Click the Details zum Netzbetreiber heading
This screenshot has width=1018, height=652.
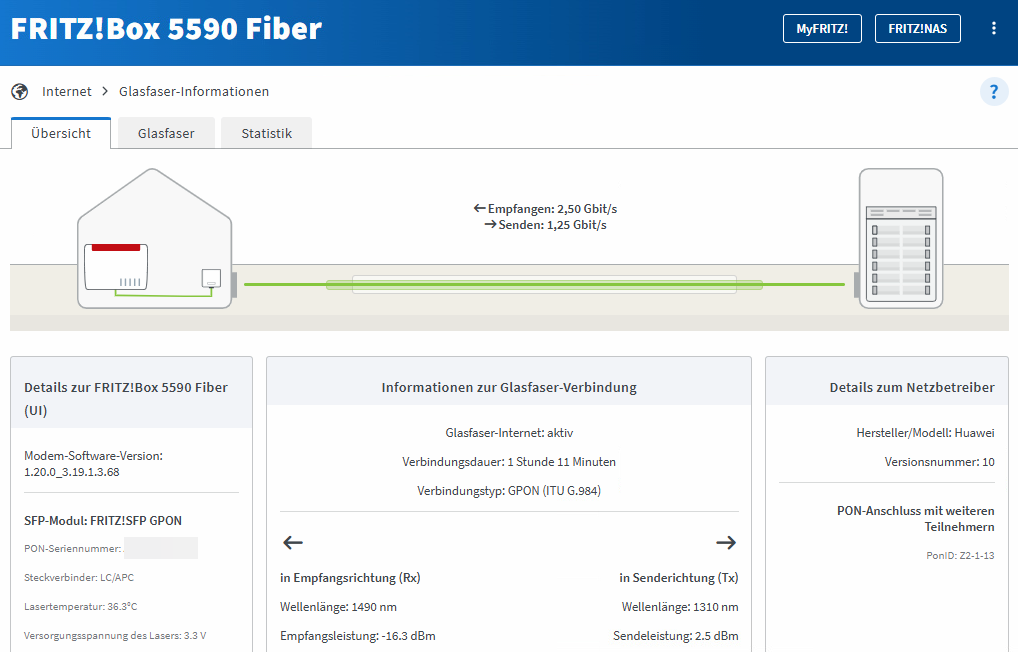pos(912,388)
